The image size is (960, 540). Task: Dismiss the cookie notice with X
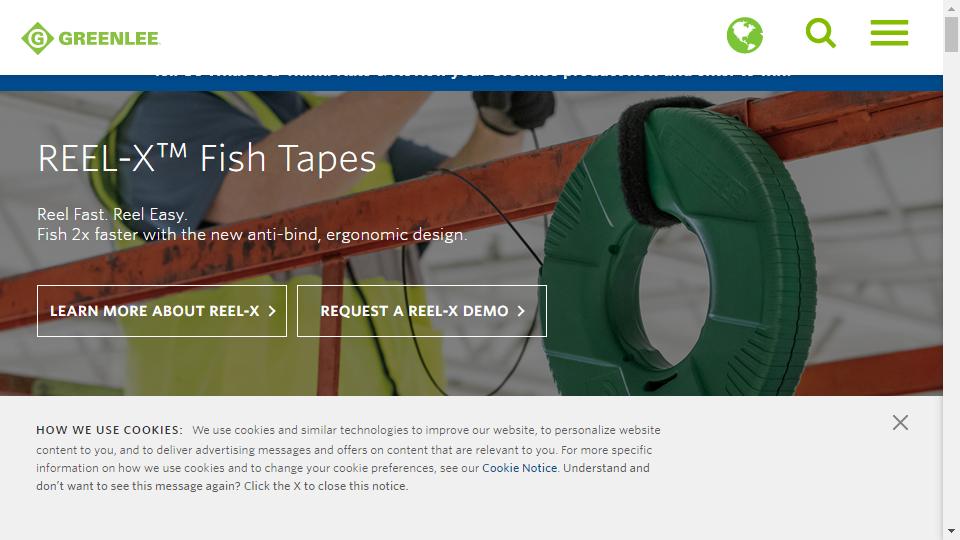coord(900,422)
